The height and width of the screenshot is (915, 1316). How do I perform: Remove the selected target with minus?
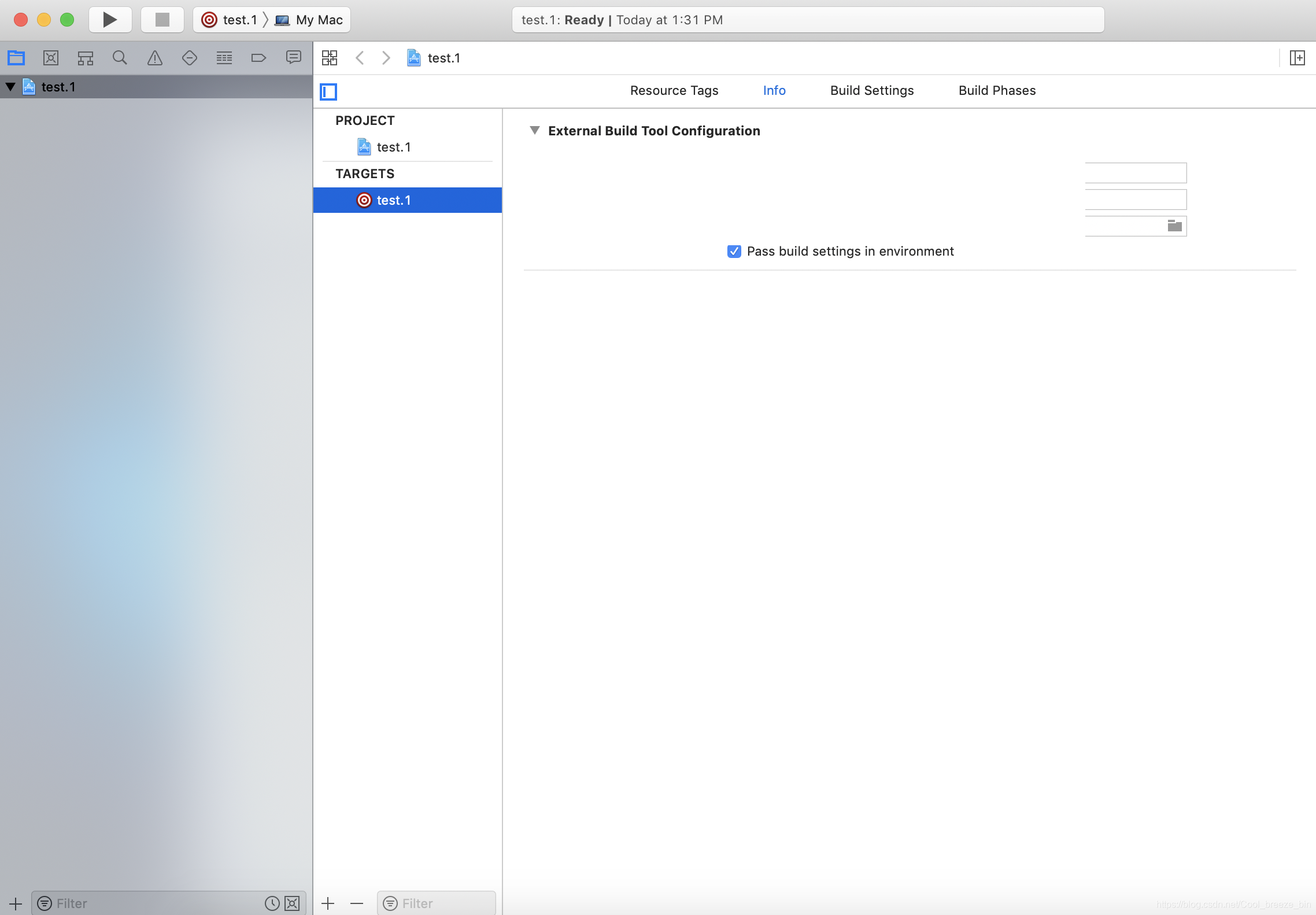coord(357,903)
